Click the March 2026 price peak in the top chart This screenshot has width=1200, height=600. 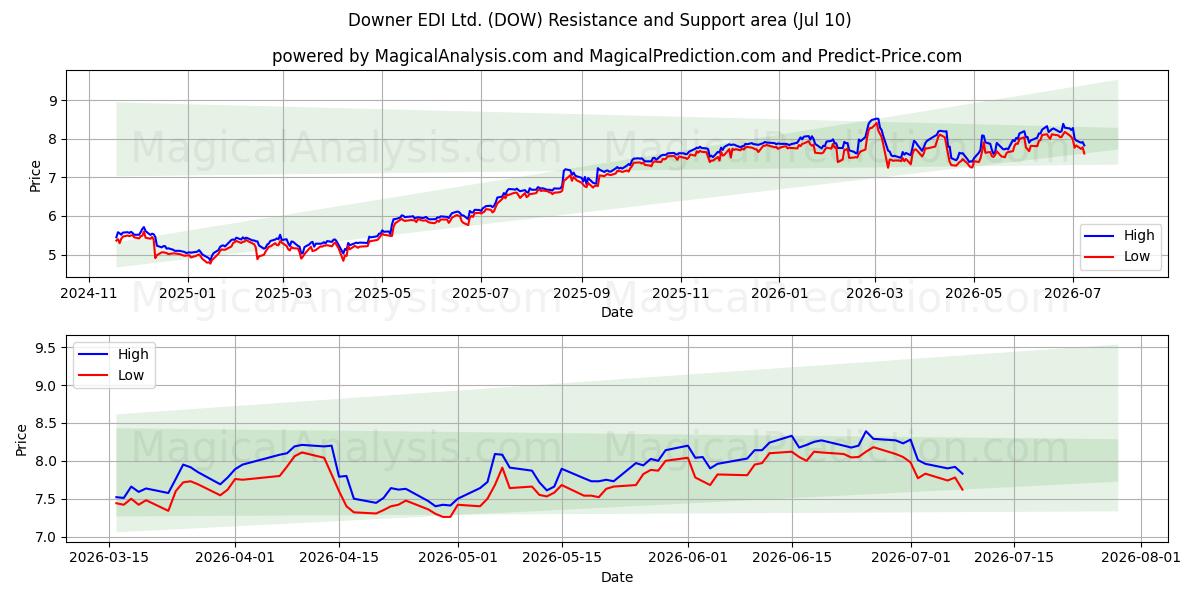(x=875, y=119)
